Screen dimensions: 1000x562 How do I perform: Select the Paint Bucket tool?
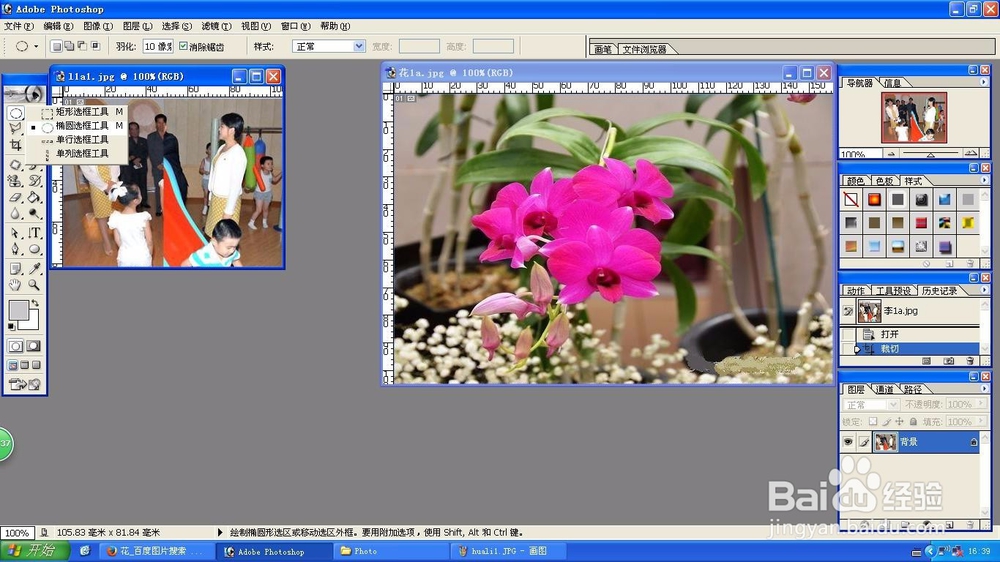34,197
